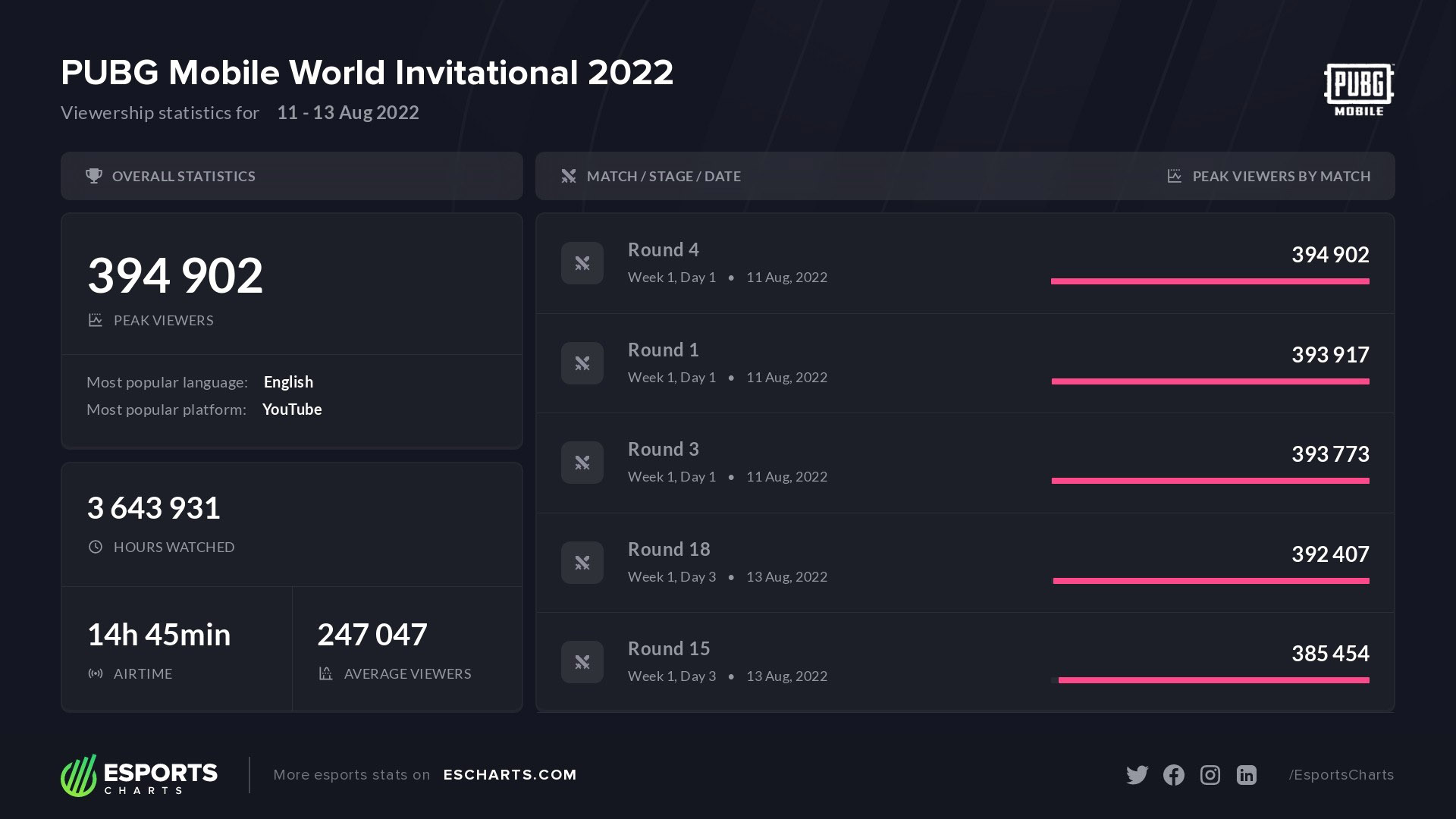1456x819 pixels.
Task: Open the LinkedIn social icon
Action: 1247,775
